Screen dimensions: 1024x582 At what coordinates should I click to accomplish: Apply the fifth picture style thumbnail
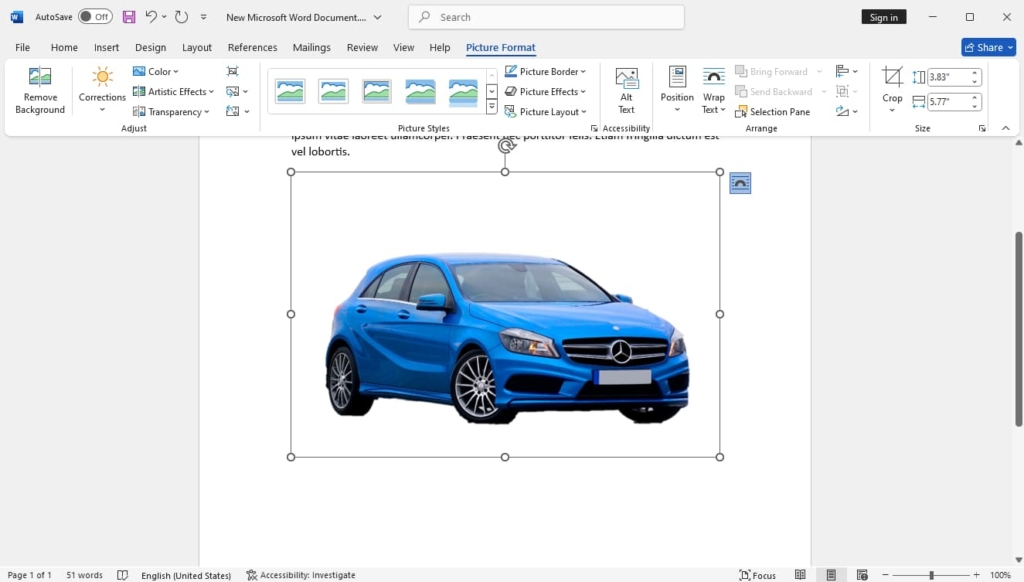click(463, 91)
